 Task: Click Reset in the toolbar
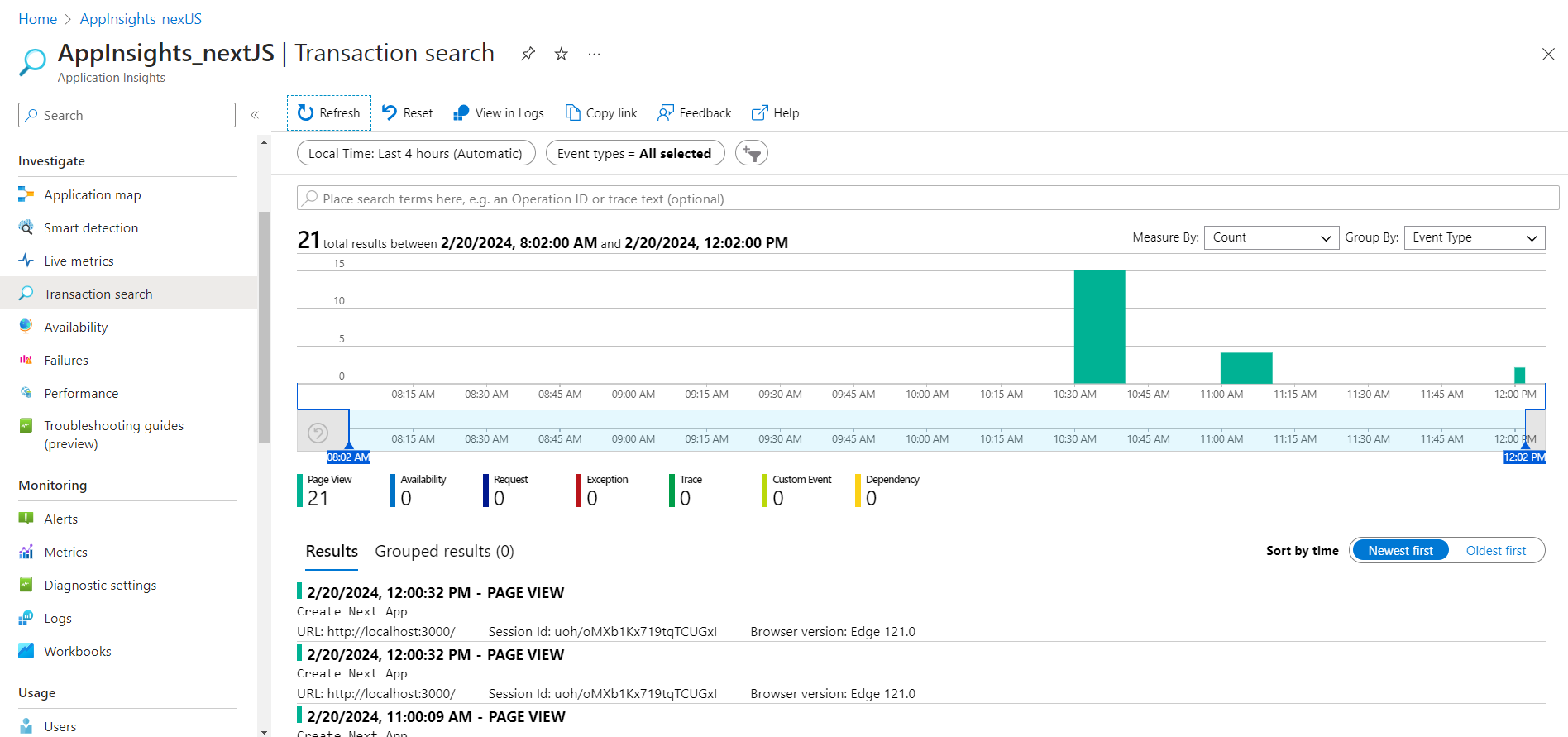(408, 112)
